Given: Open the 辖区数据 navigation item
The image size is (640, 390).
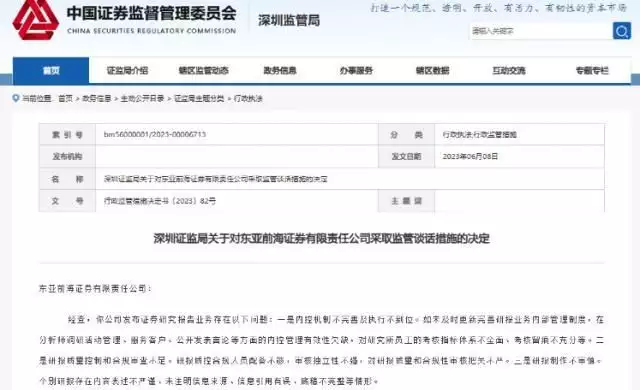Looking at the screenshot, I should pyautogui.click(x=433, y=71).
